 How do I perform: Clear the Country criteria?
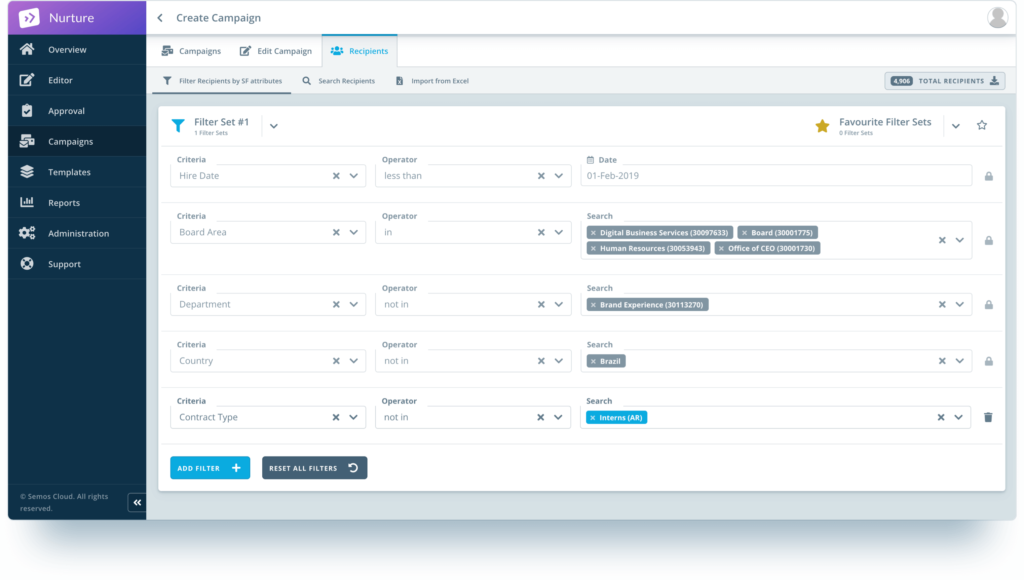click(x=336, y=361)
